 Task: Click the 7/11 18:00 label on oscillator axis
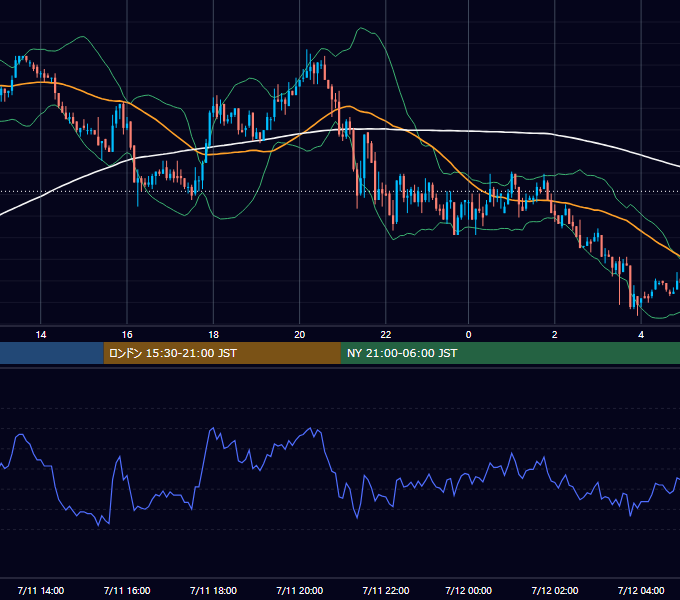(x=213, y=590)
